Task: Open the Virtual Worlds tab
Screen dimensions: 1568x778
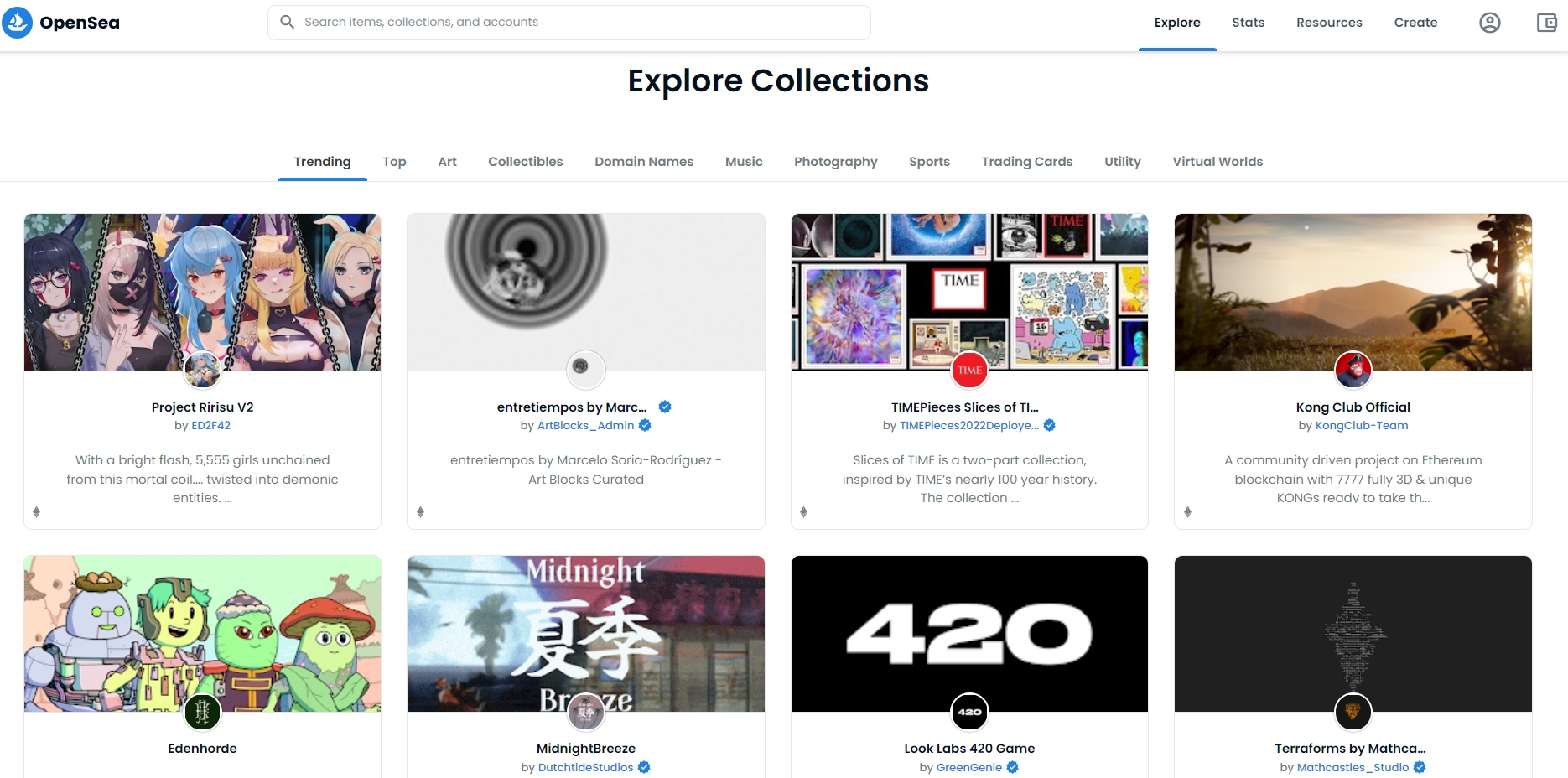Action: tap(1217, 162)
